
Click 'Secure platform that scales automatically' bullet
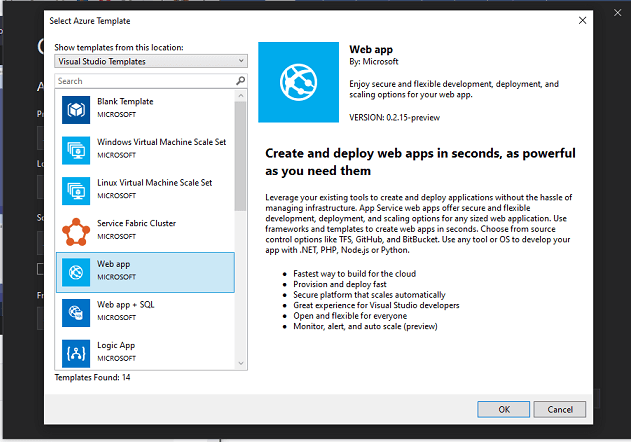click(x=369, y=295)
